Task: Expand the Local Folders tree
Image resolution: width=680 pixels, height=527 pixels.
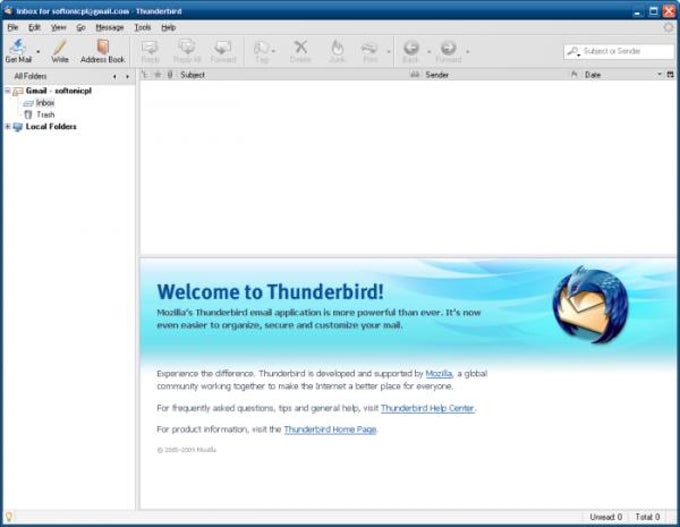Action: (7, 127)
